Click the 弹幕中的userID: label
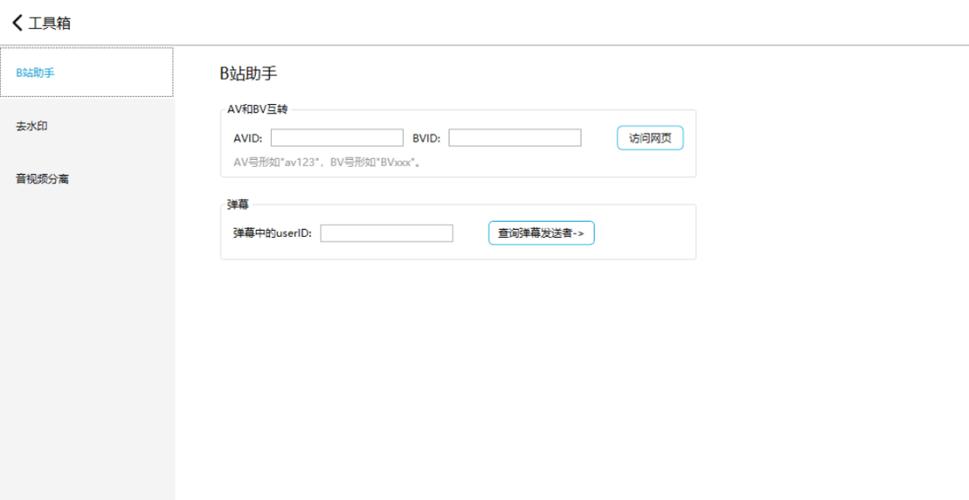 (273, 233)
